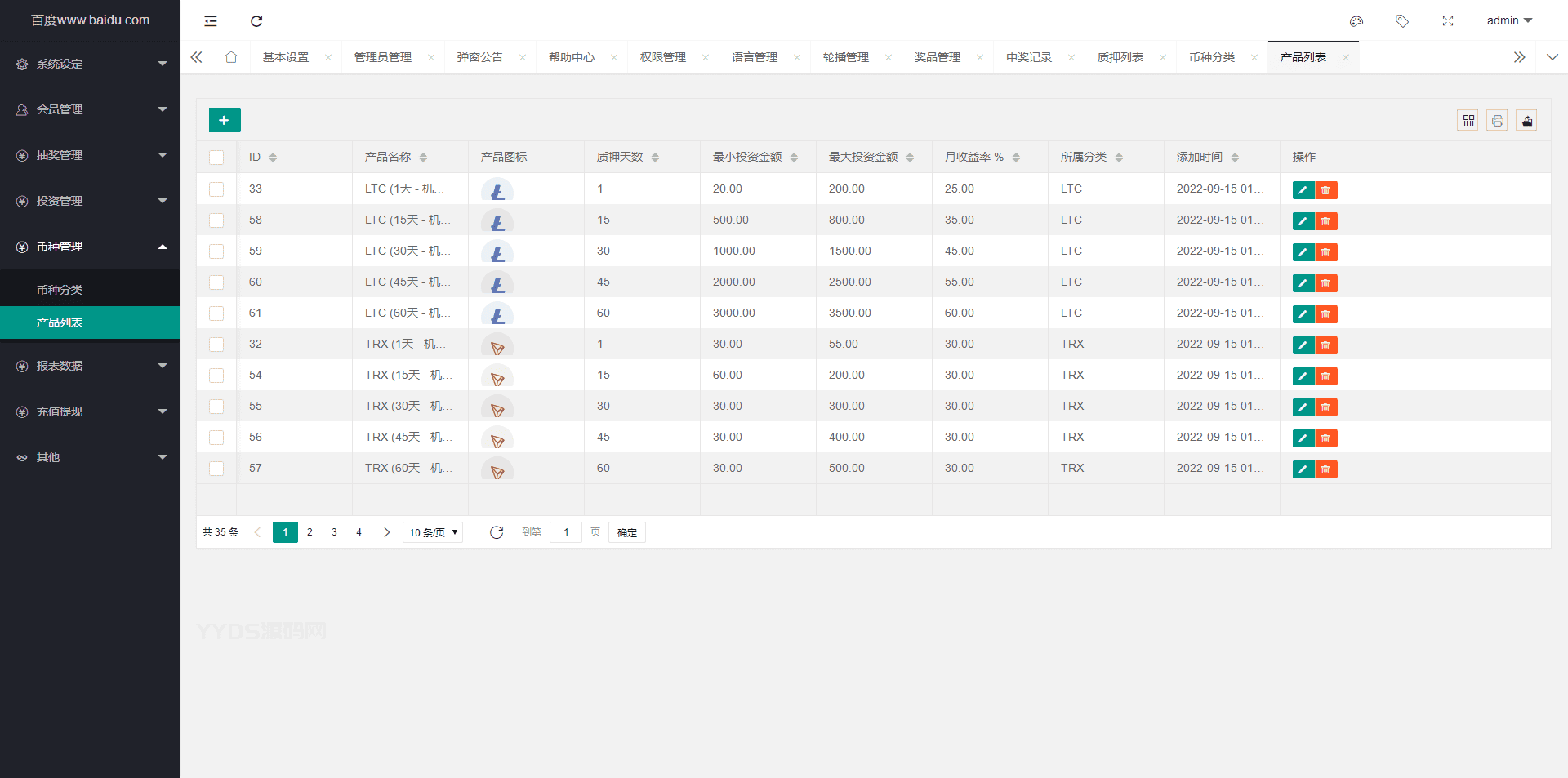Check the row with ID 60

click(x=216, y=282)
